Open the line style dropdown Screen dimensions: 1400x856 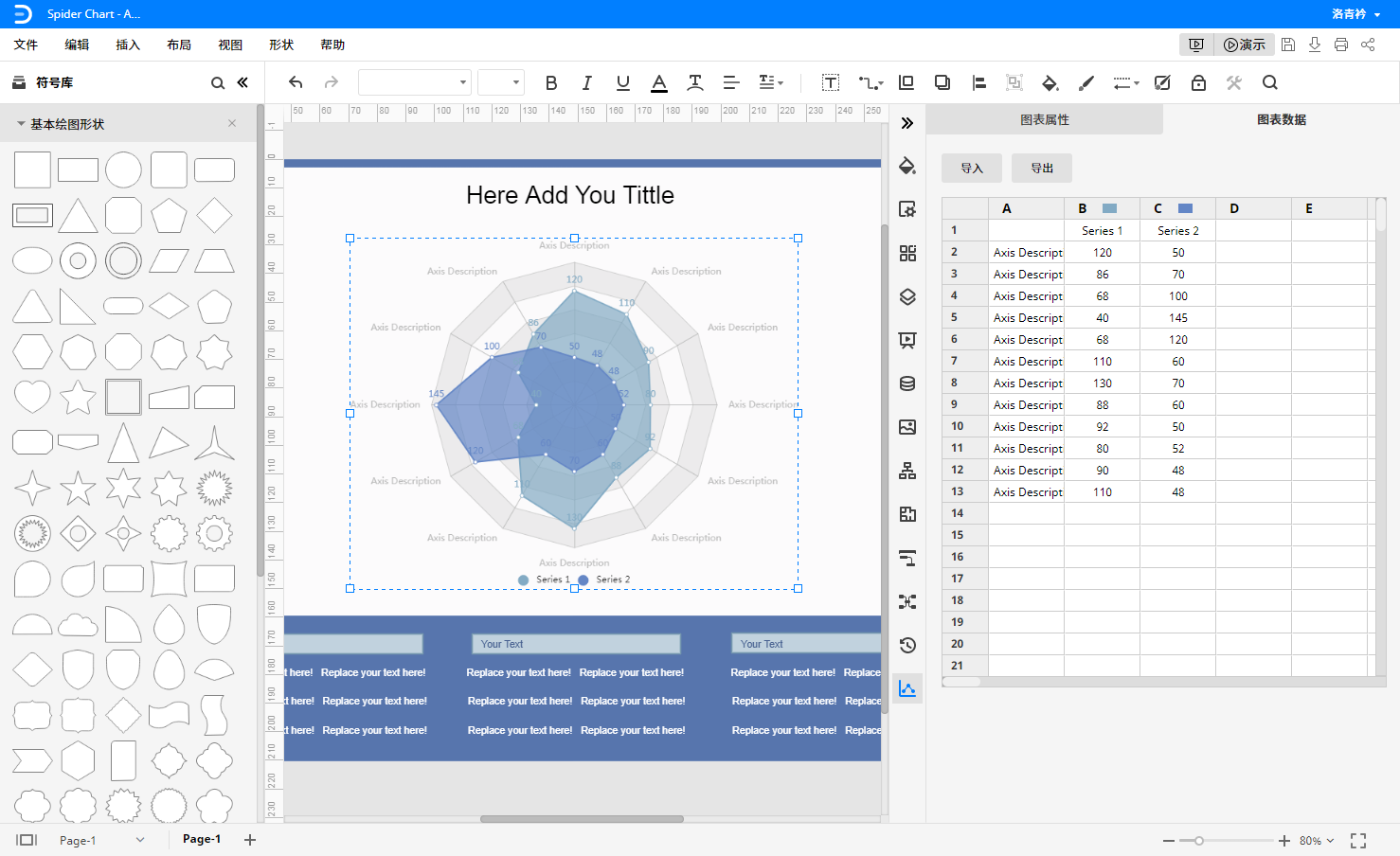(x=1125, y=82)
